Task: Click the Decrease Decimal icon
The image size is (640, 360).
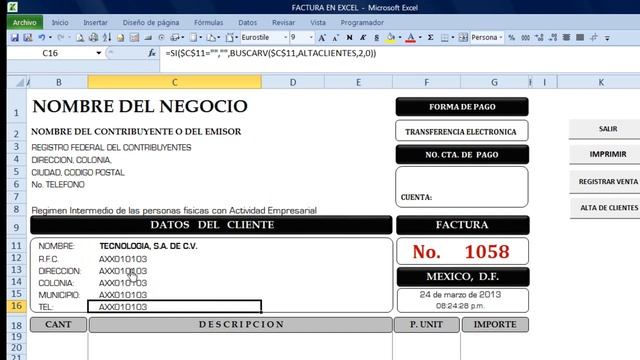Action: (553, 38)
